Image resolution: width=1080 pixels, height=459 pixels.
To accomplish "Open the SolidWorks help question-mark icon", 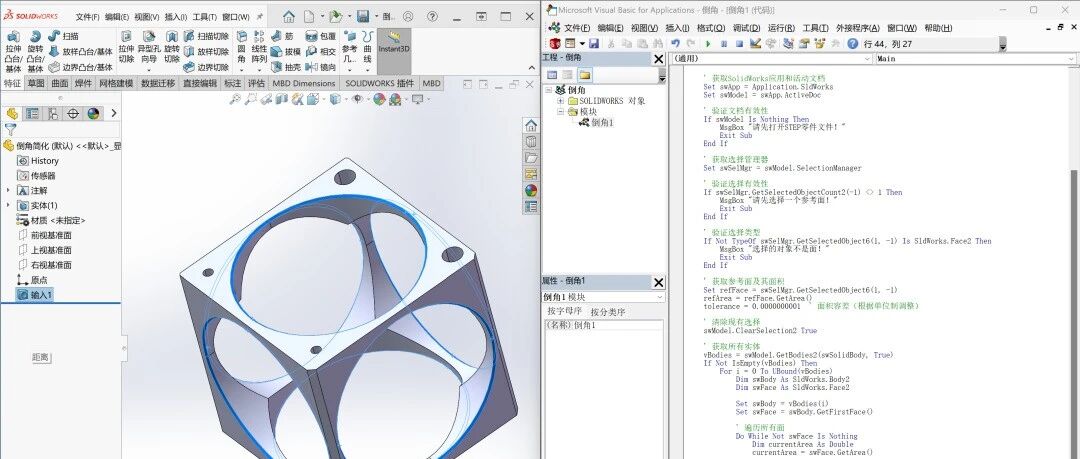I will 432,16.
